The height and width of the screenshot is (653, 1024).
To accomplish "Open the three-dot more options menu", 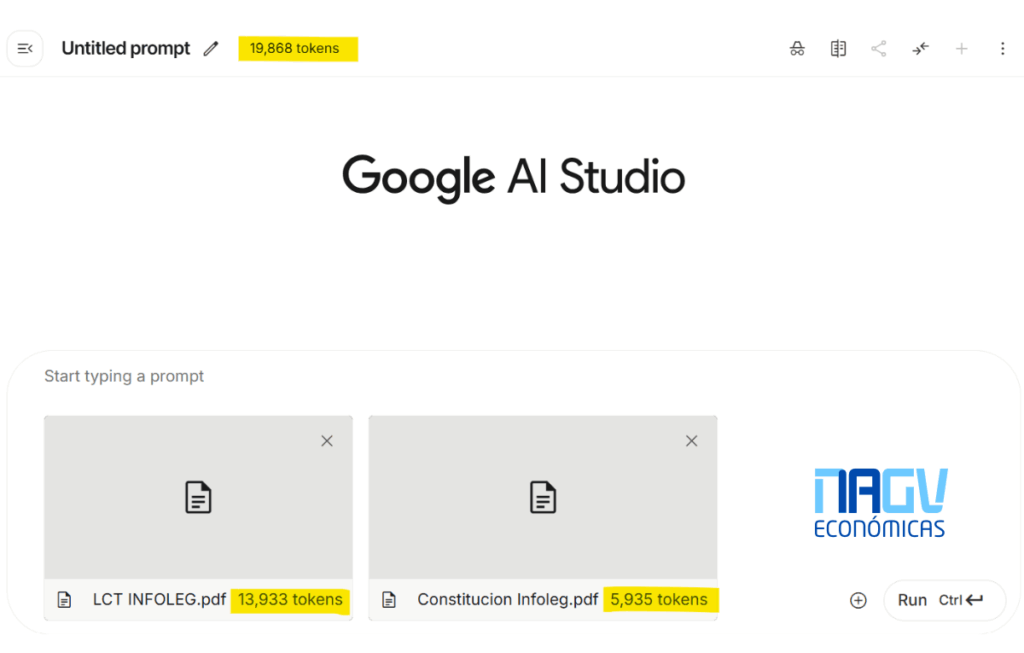I will (1002, 49).
